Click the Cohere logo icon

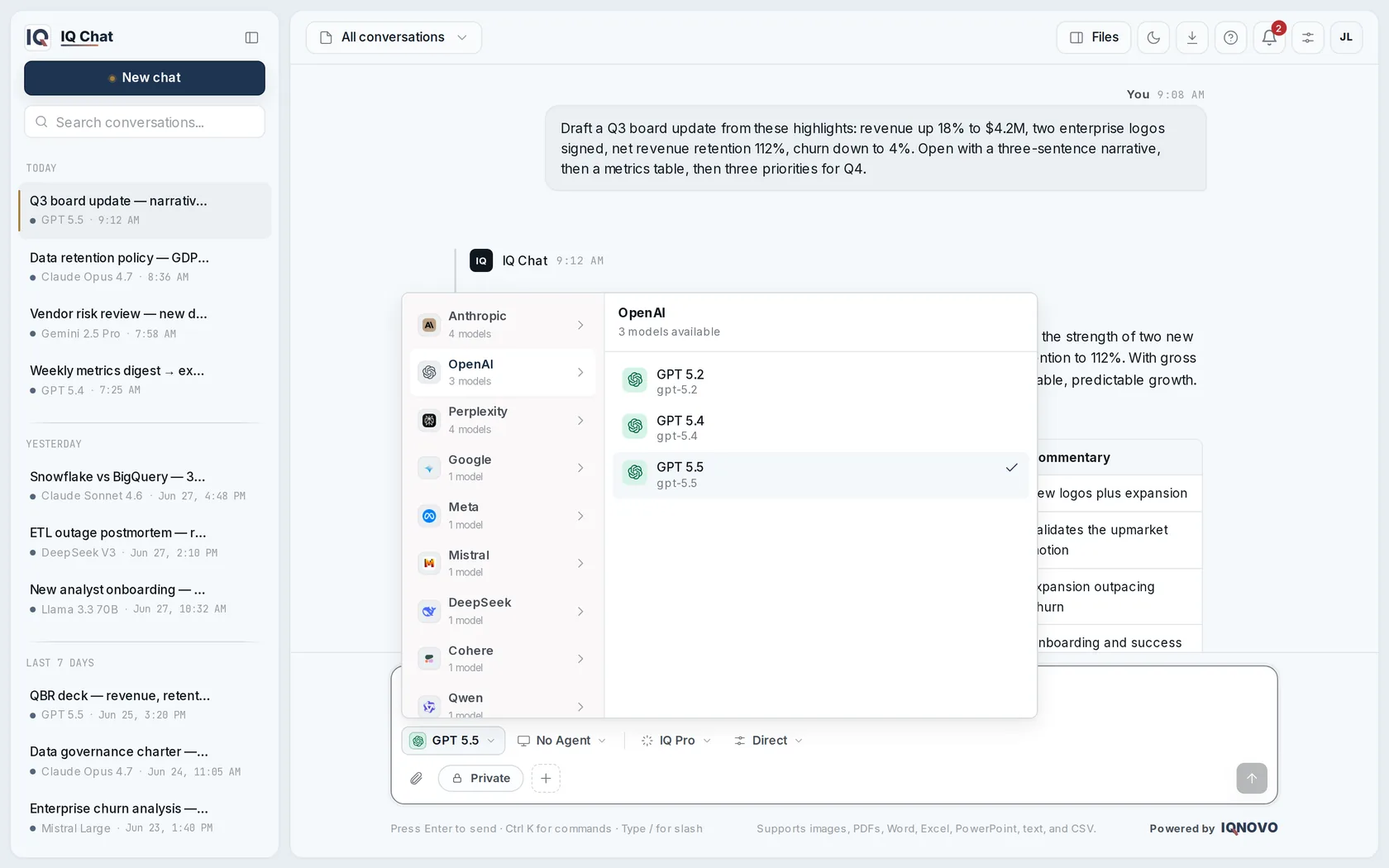click(429, 659)
